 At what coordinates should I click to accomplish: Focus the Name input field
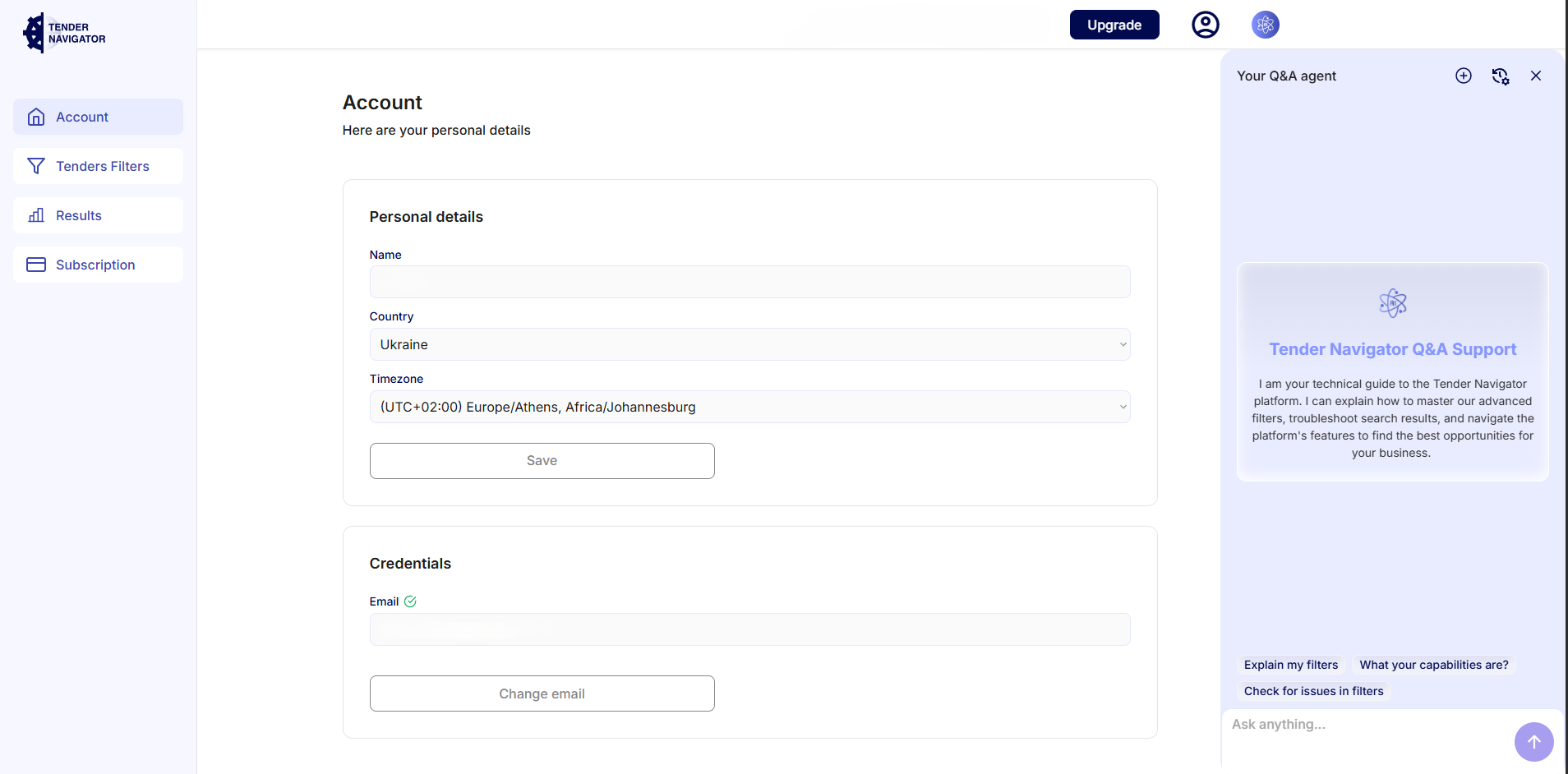pyautogui.click(x=749, y=282)
